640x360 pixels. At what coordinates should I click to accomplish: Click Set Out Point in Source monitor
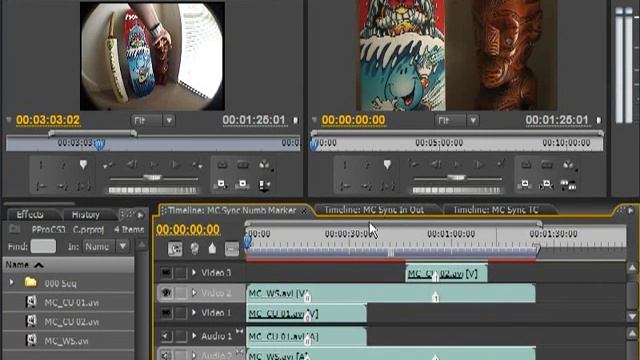tap(62, 165)
